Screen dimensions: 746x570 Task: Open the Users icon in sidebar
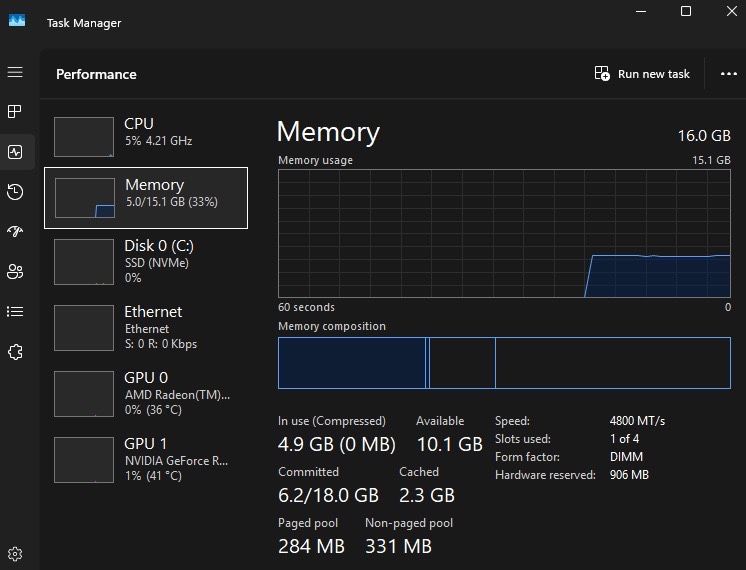15,271
